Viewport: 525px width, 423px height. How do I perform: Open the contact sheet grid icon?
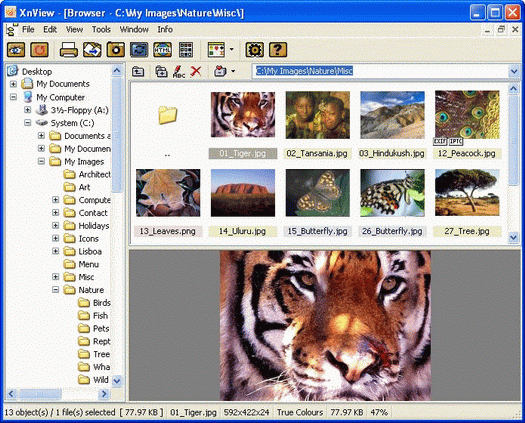[186, 50]
